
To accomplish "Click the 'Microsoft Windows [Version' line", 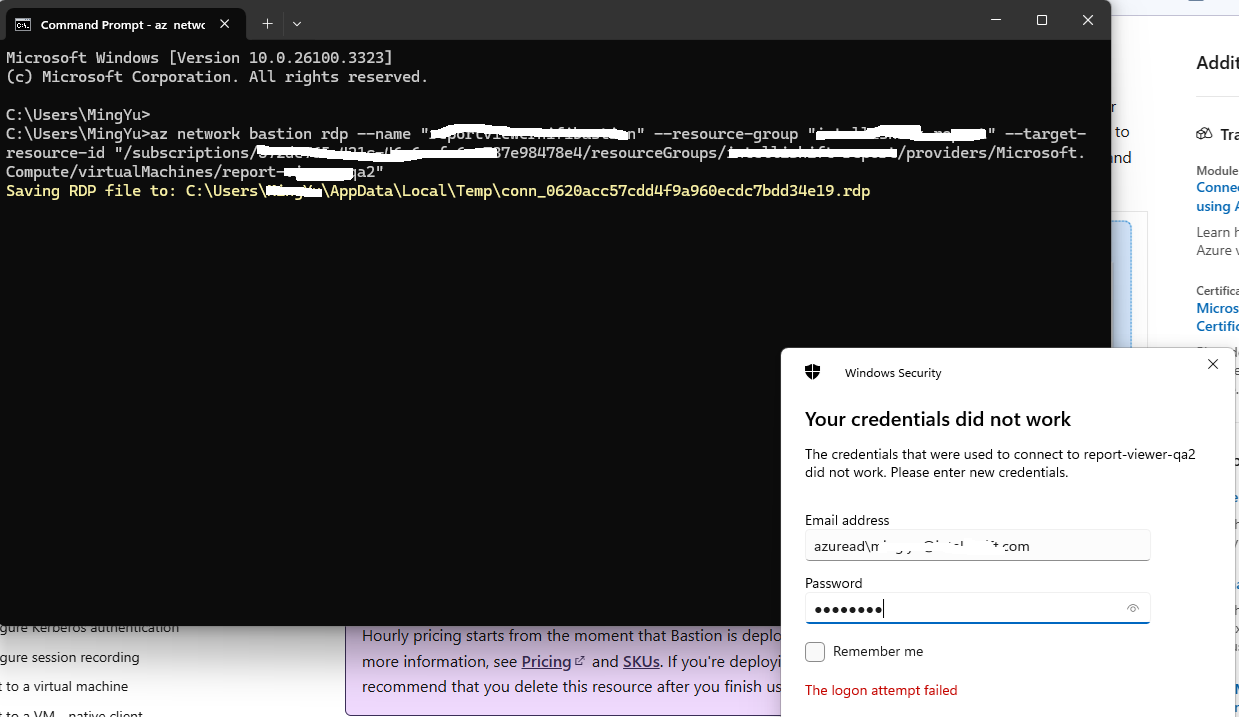I will click(x=200, y=58).
